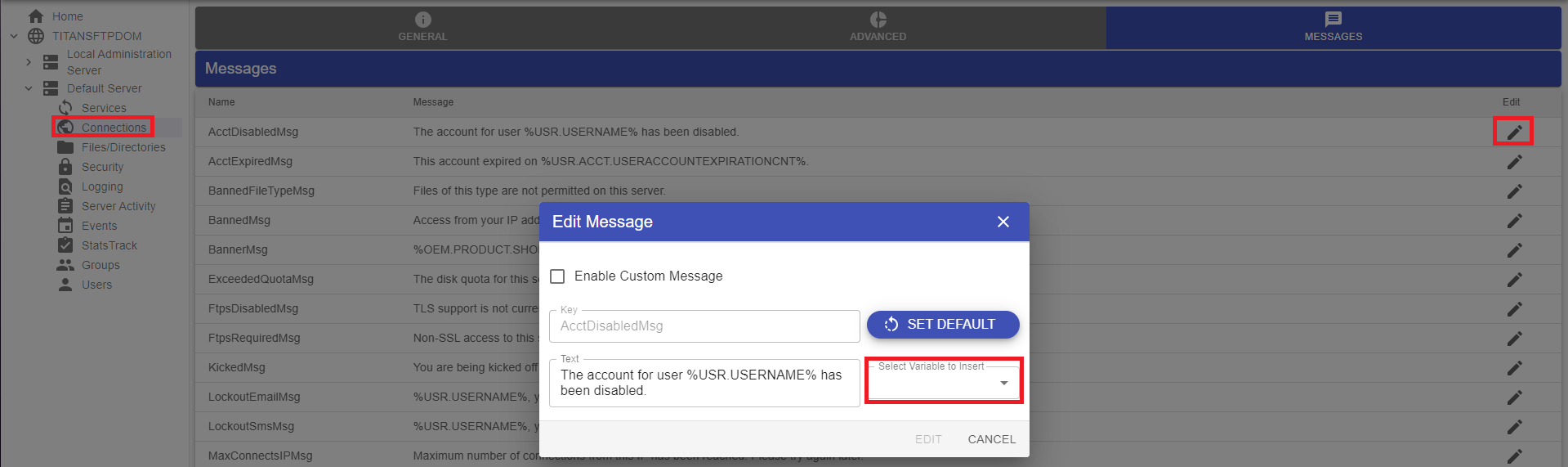Close the Edit Message dialog
This screenshot has width=1568, height=467.
1003,222
